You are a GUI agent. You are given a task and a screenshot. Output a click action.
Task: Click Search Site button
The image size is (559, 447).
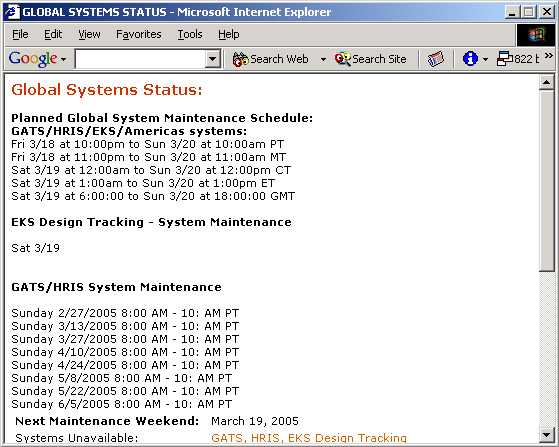click(x=371, y=59)
